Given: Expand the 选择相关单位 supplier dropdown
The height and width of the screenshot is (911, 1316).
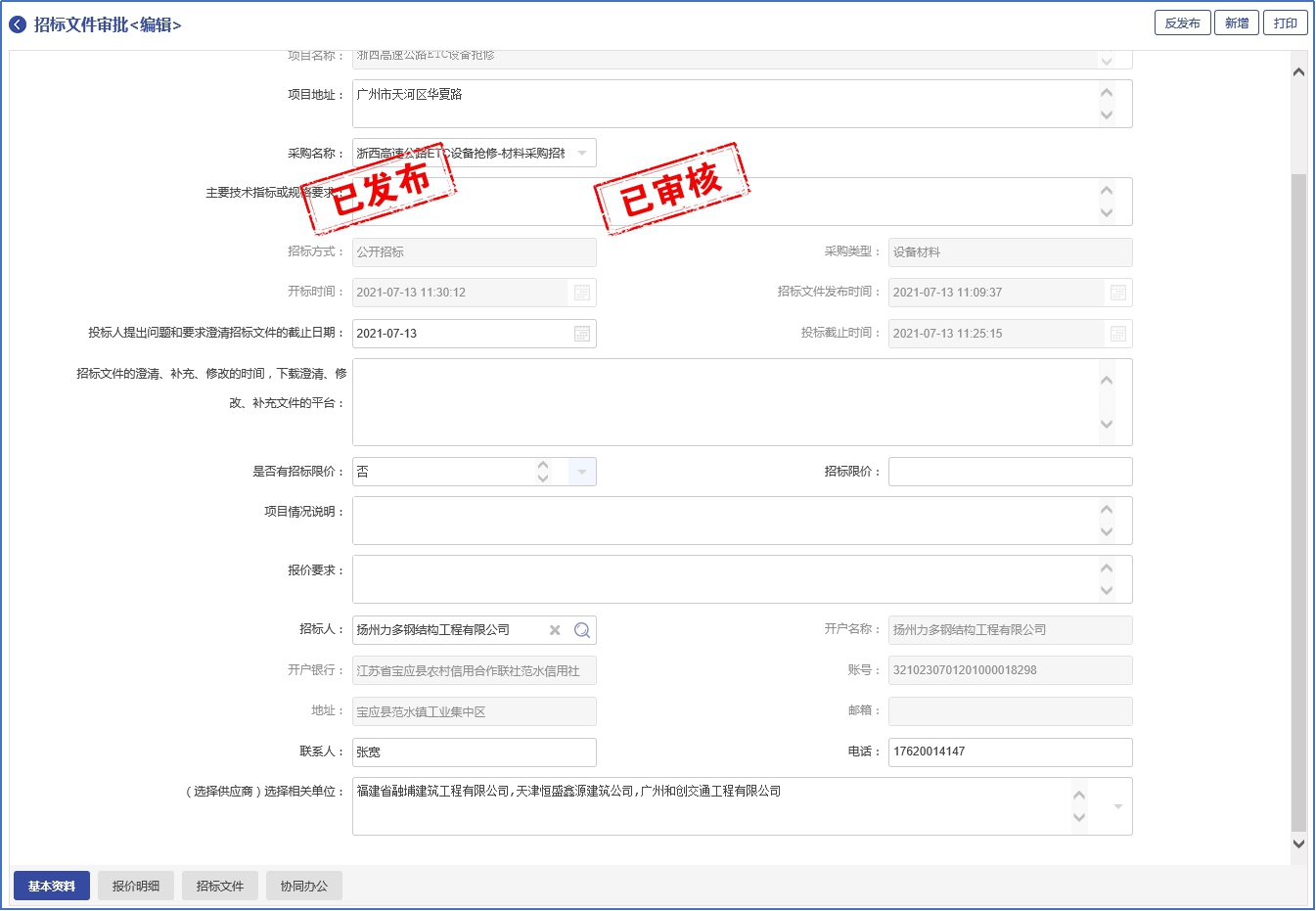Looking at the screenshot, I should coord(1117,806).
